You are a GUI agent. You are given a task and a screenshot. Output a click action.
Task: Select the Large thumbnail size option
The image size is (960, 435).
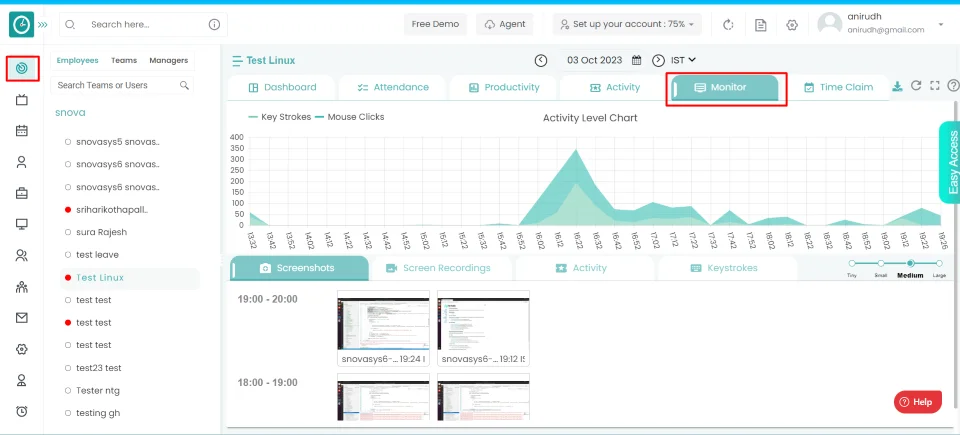tap(940, 263)
